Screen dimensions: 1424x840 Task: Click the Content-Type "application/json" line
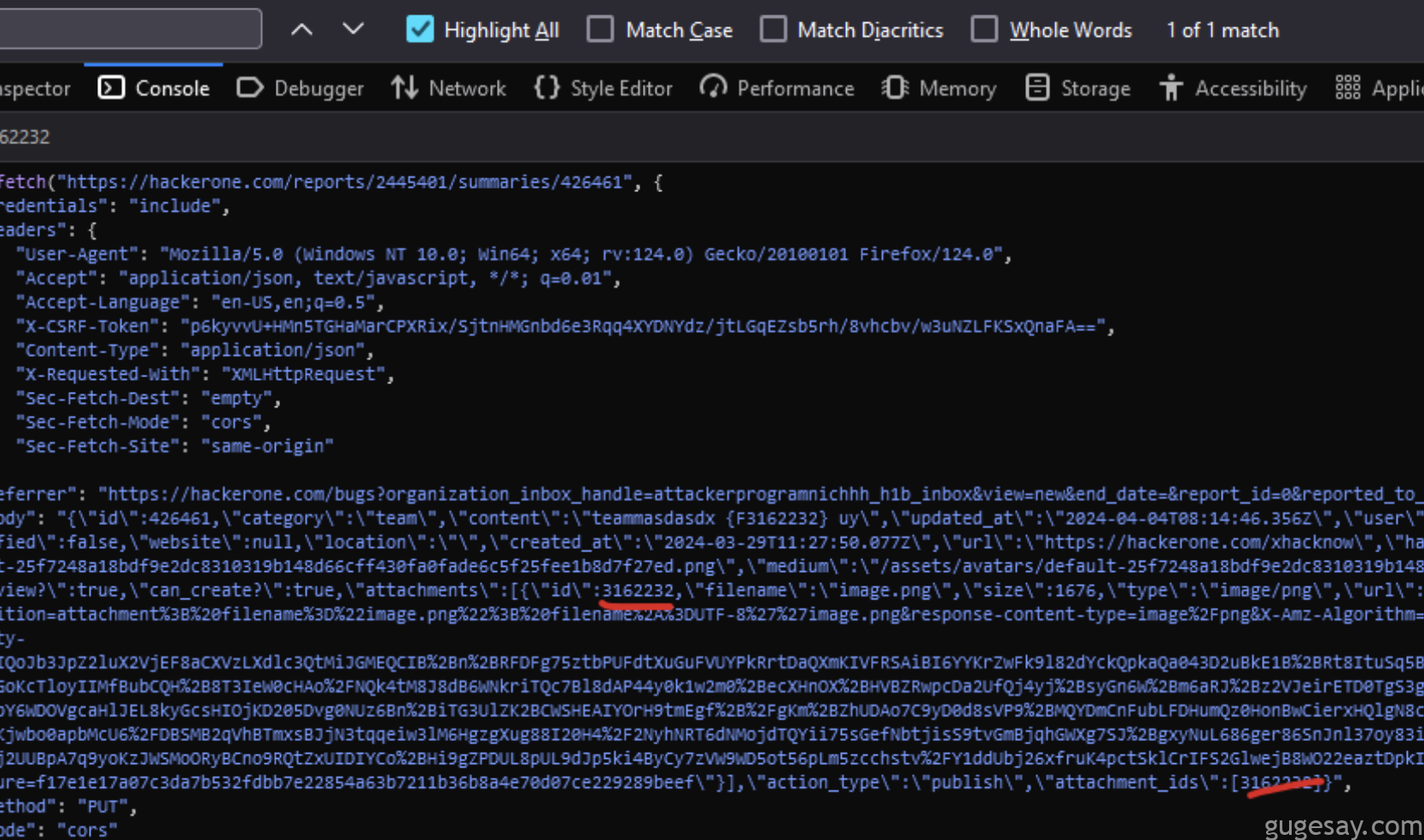pos(195,350)
